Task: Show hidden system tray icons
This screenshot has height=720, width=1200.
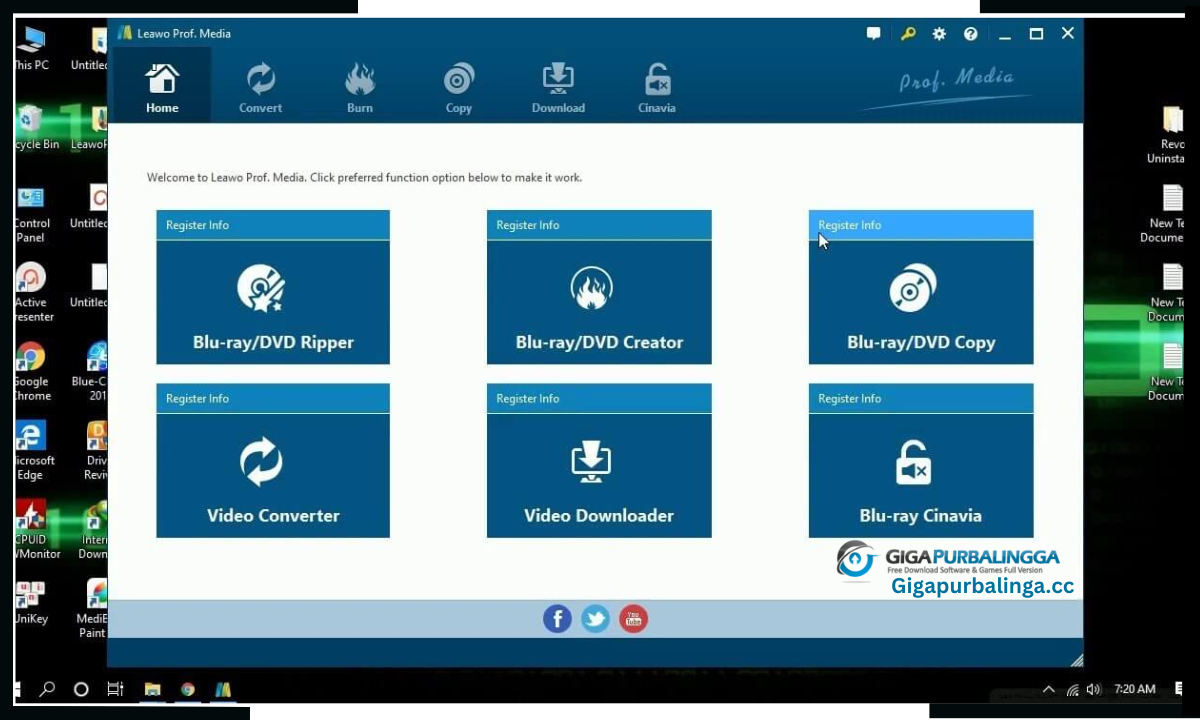Action: click(1048, 689)
